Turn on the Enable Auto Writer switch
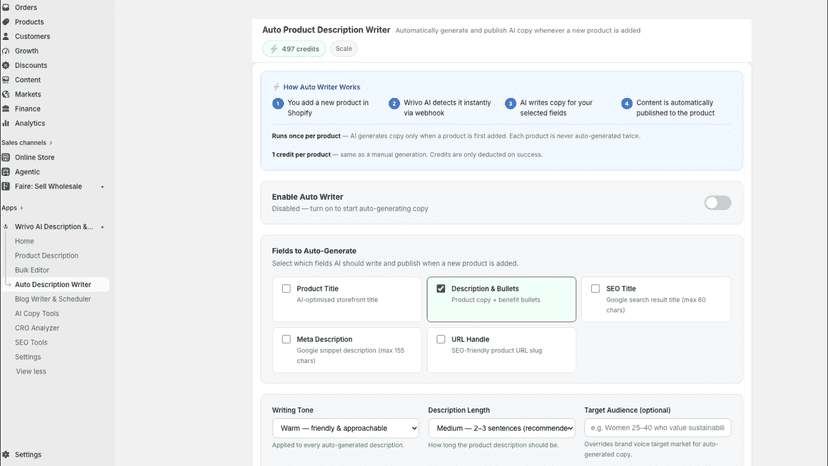This screenshot has height=466, width=828. (718, 203)
